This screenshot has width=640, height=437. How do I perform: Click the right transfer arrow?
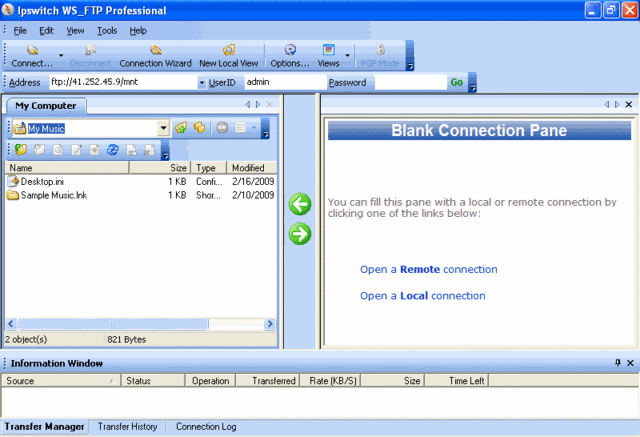(300, 234)
